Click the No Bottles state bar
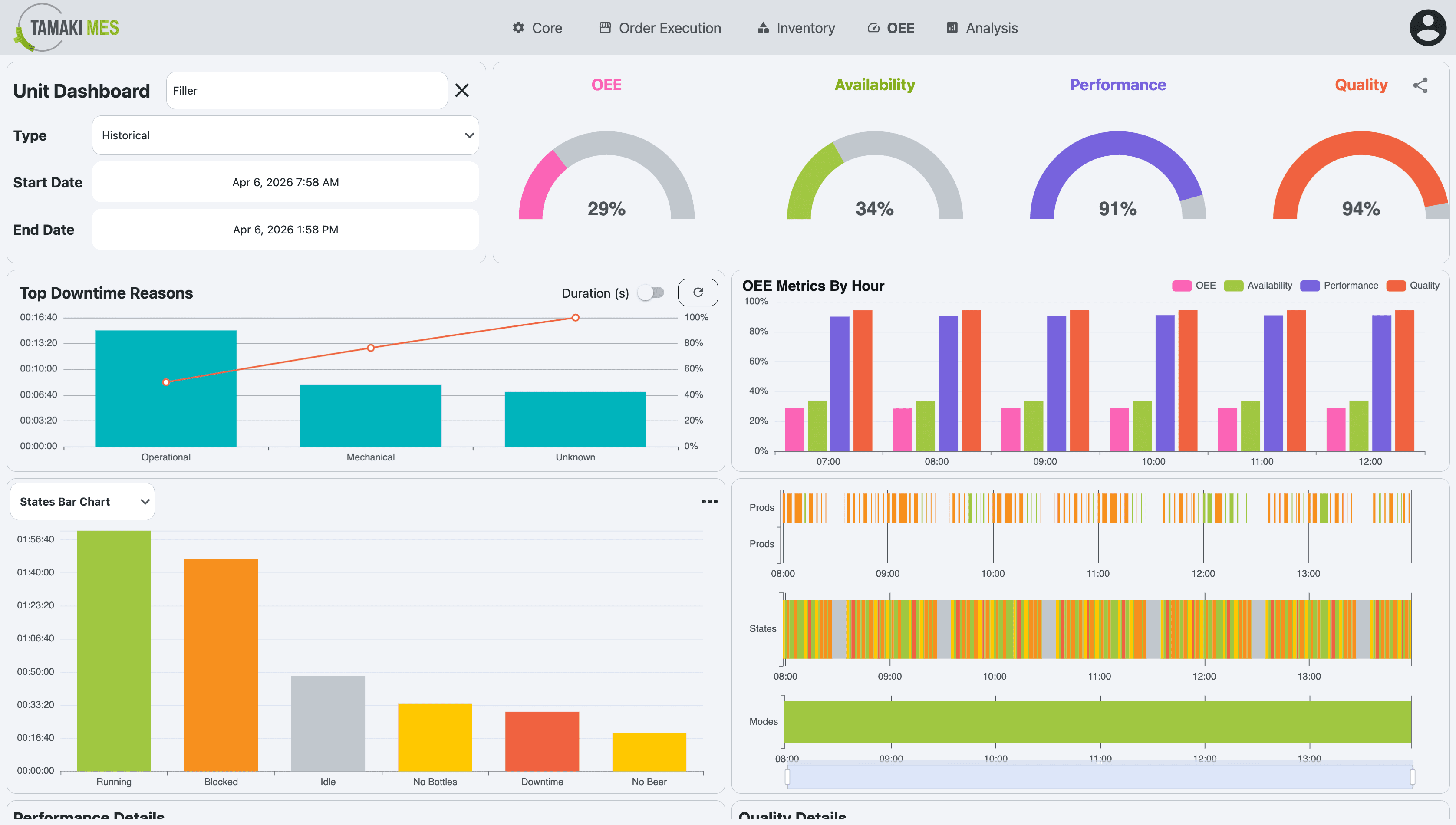This screenshot has height=825, width=1456. pyautogui.click(x=435, y=738)
